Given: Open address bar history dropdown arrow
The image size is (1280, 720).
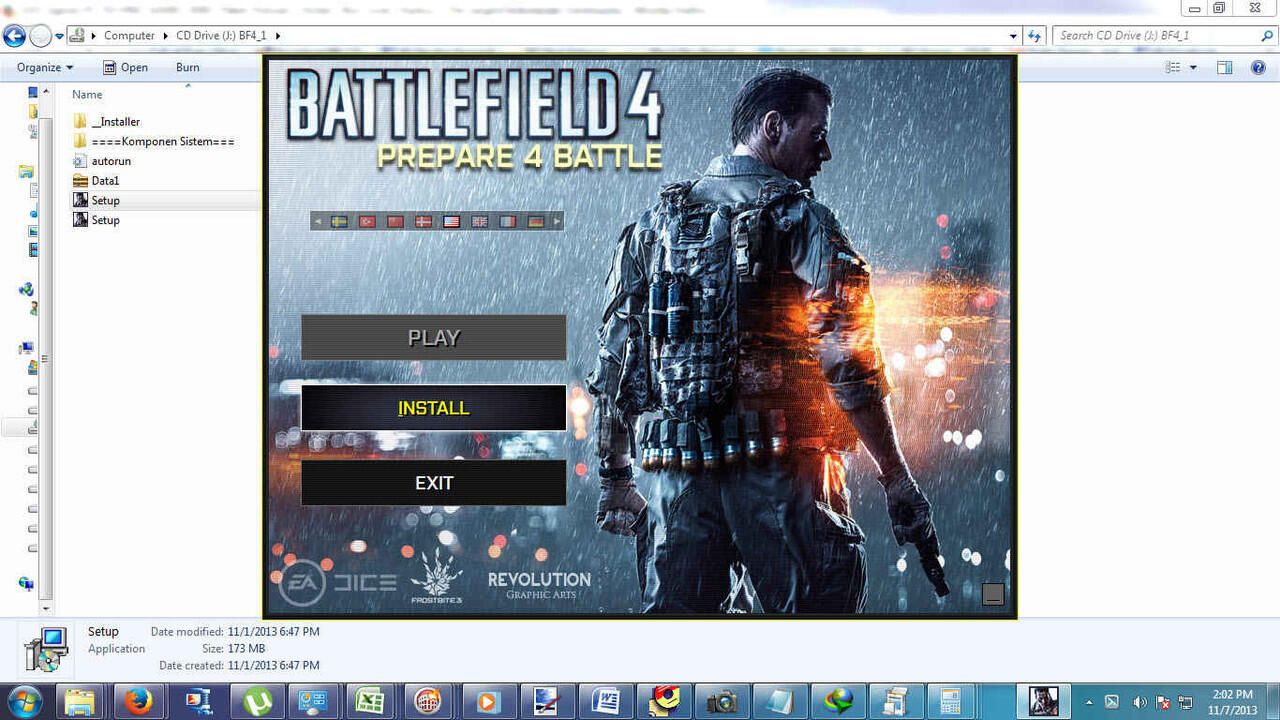Looking at the screenshot, I should click(x=1013, y=36).
